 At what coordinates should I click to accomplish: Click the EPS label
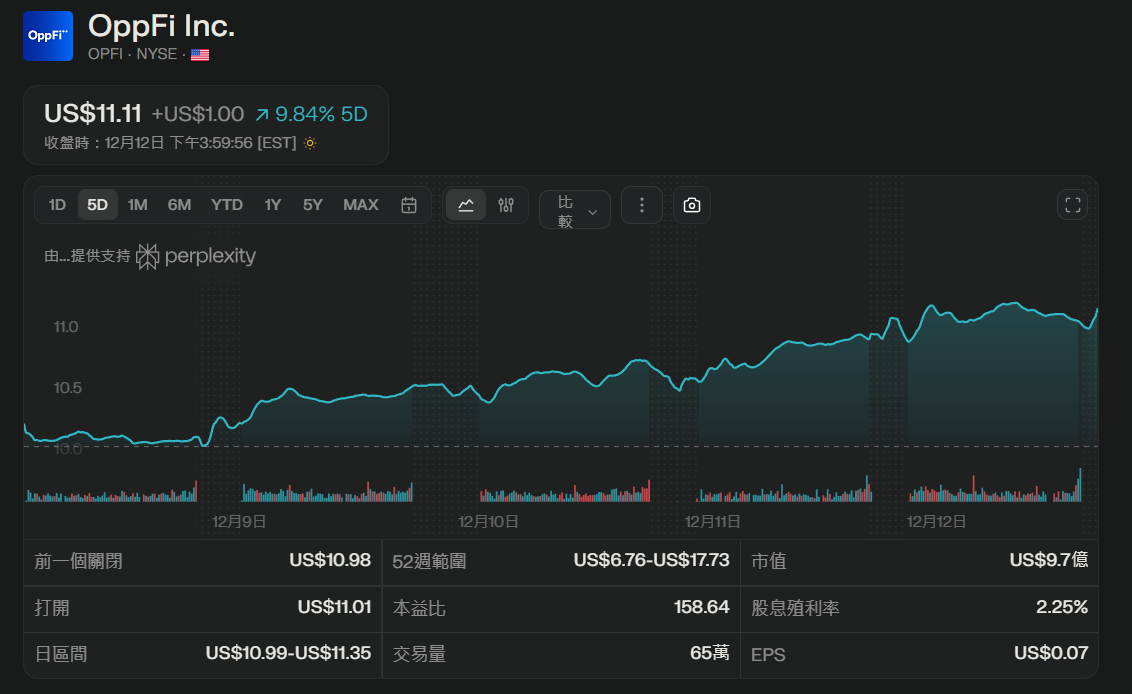[x=768, y=654]
